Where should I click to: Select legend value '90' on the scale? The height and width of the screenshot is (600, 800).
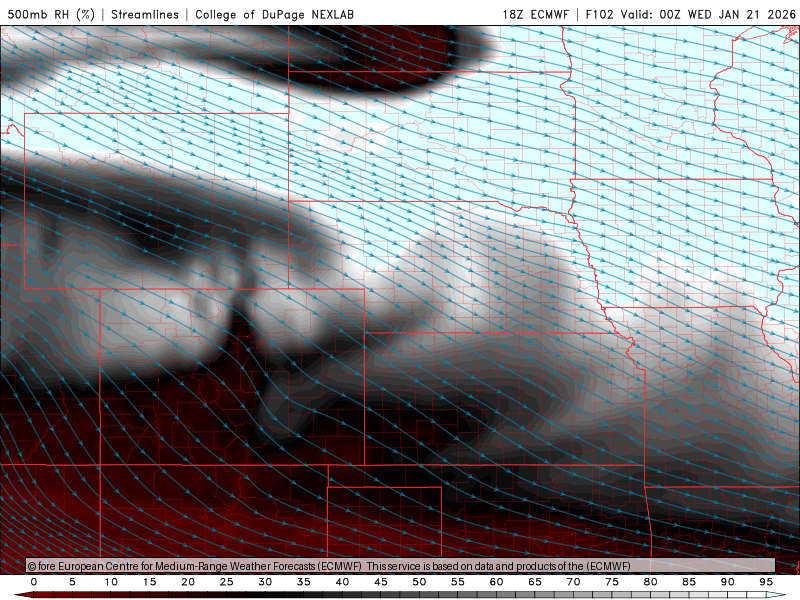pyautogui.click(x=727, y=582)
